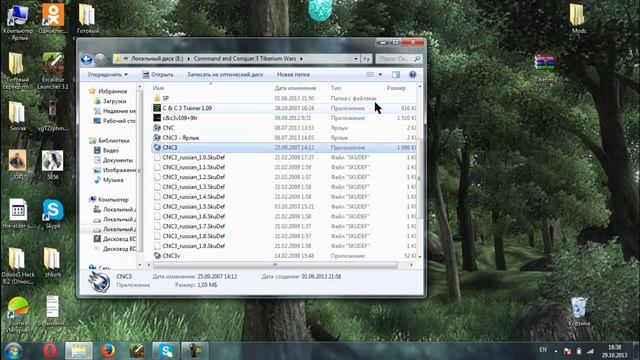Click the Explorer forward arrow button
This screenshot has width=640, height=360.
(x=100, y=59)
